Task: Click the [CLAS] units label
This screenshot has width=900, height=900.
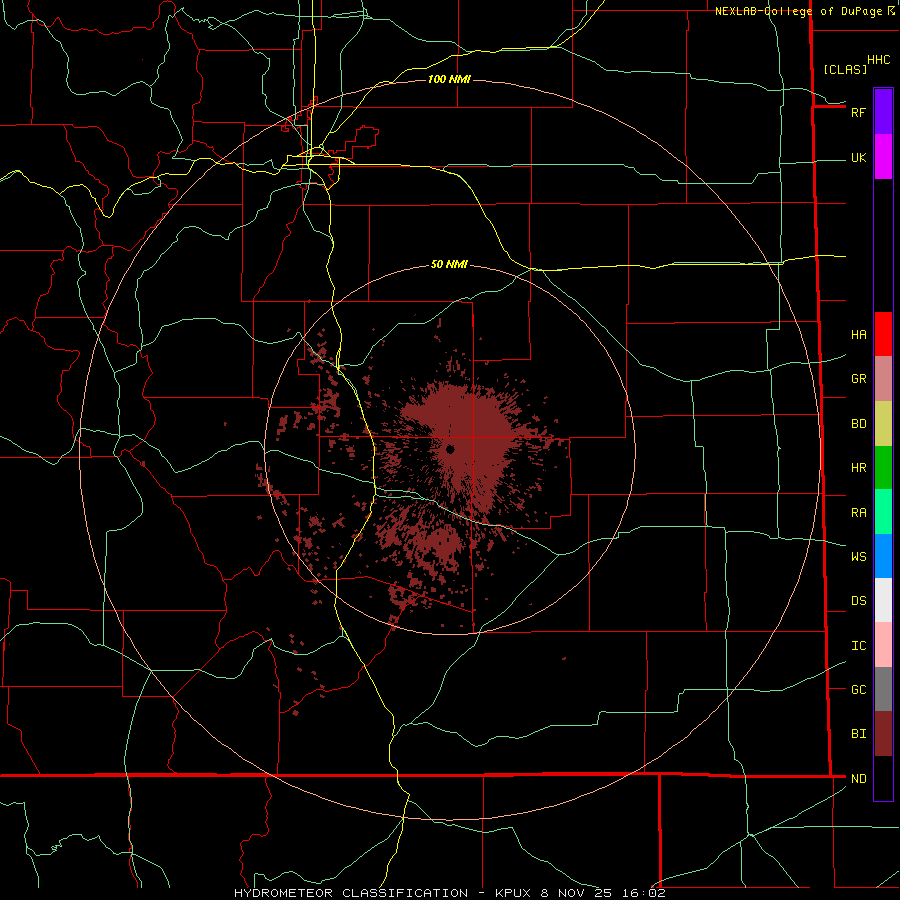Action: point(845,69)
